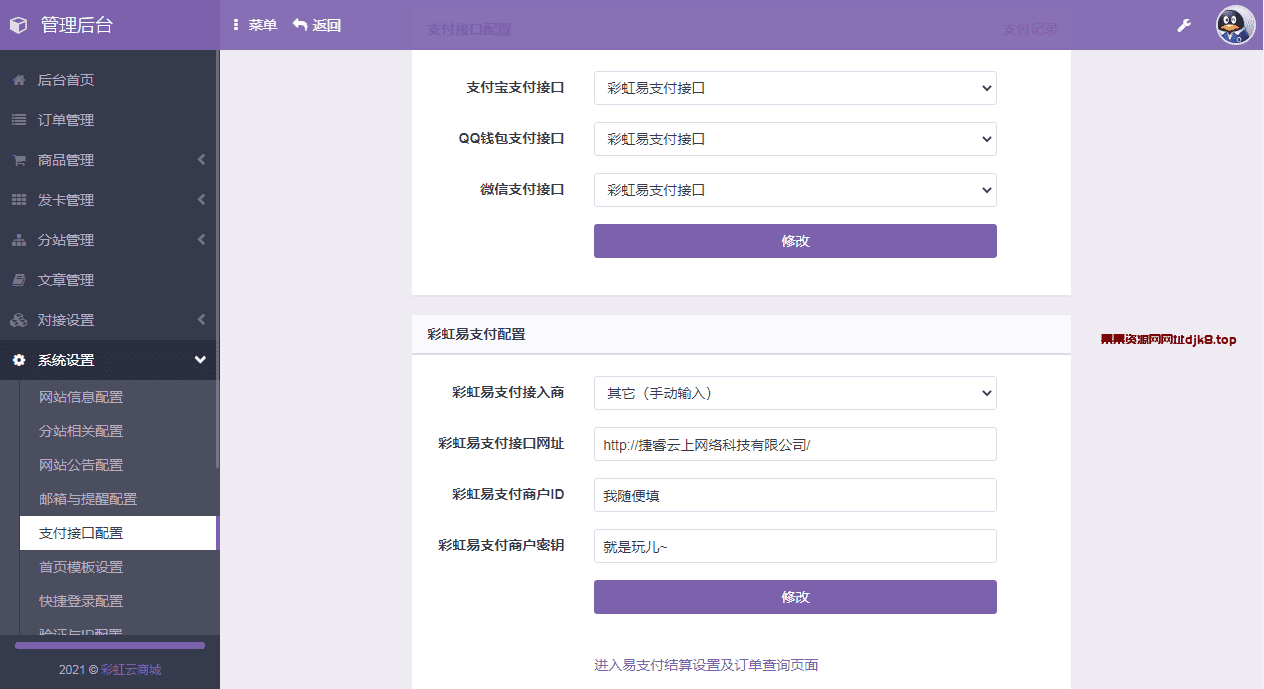Open the 易支付结算设置及订单查询 link
The height and width of the screenshot is (689, 1264).
click(704, 664)
